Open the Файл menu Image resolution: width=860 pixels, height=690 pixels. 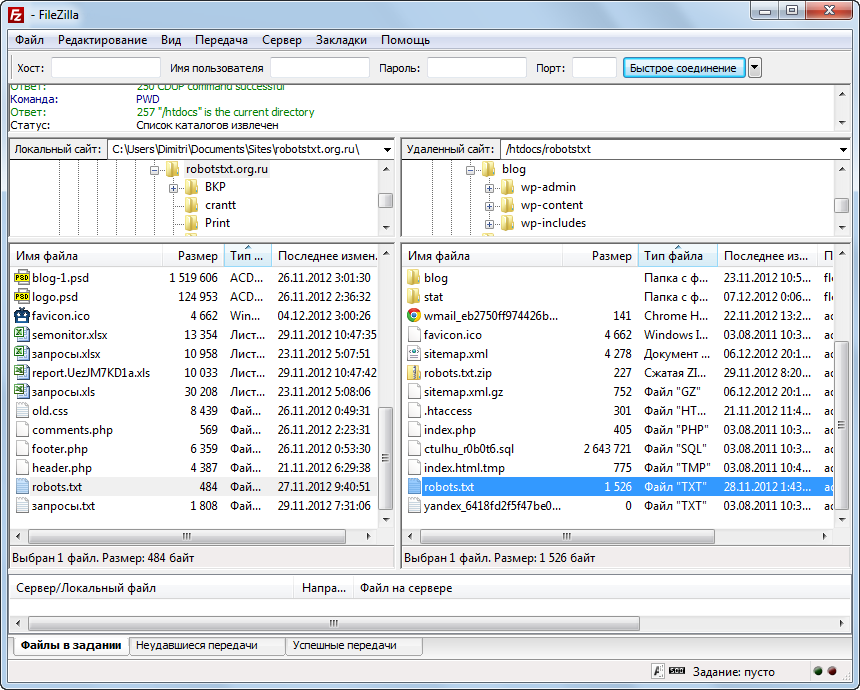point(29,40)
